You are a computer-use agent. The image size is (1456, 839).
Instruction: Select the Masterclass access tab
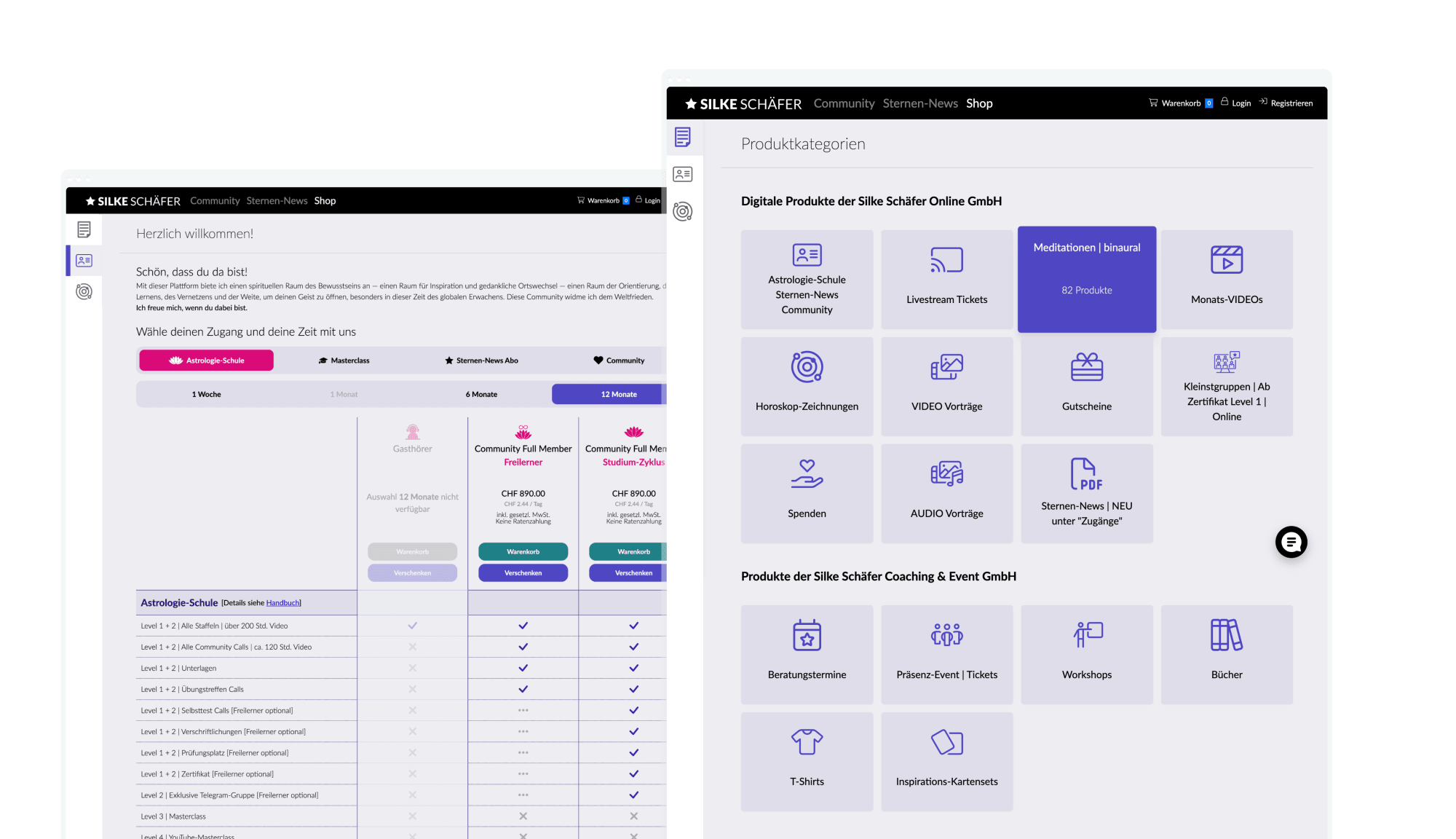click(x=344, y=361)
